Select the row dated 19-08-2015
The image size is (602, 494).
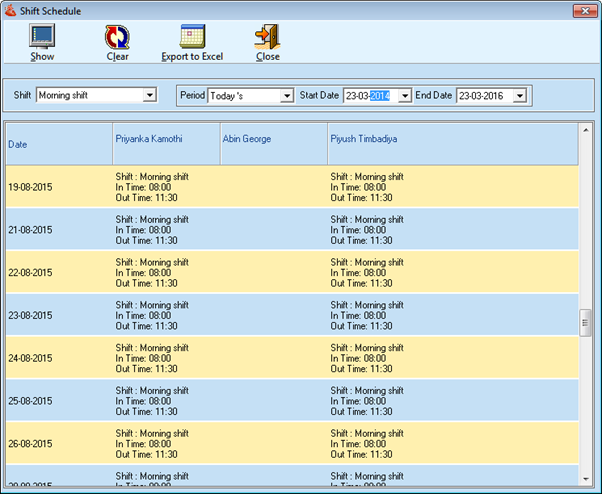coord(30,187)
